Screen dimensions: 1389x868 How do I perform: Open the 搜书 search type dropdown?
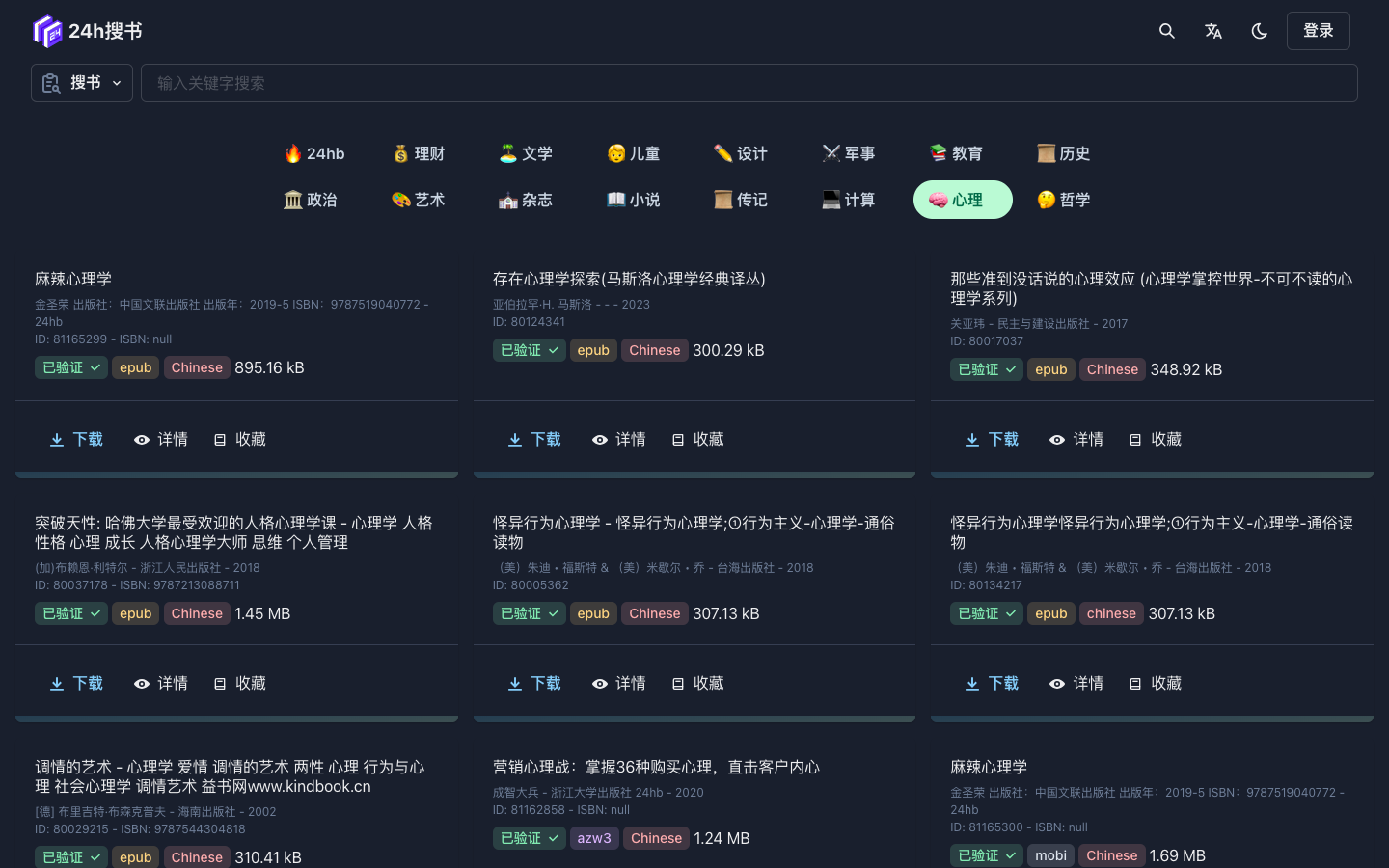[x=82, y=83]
